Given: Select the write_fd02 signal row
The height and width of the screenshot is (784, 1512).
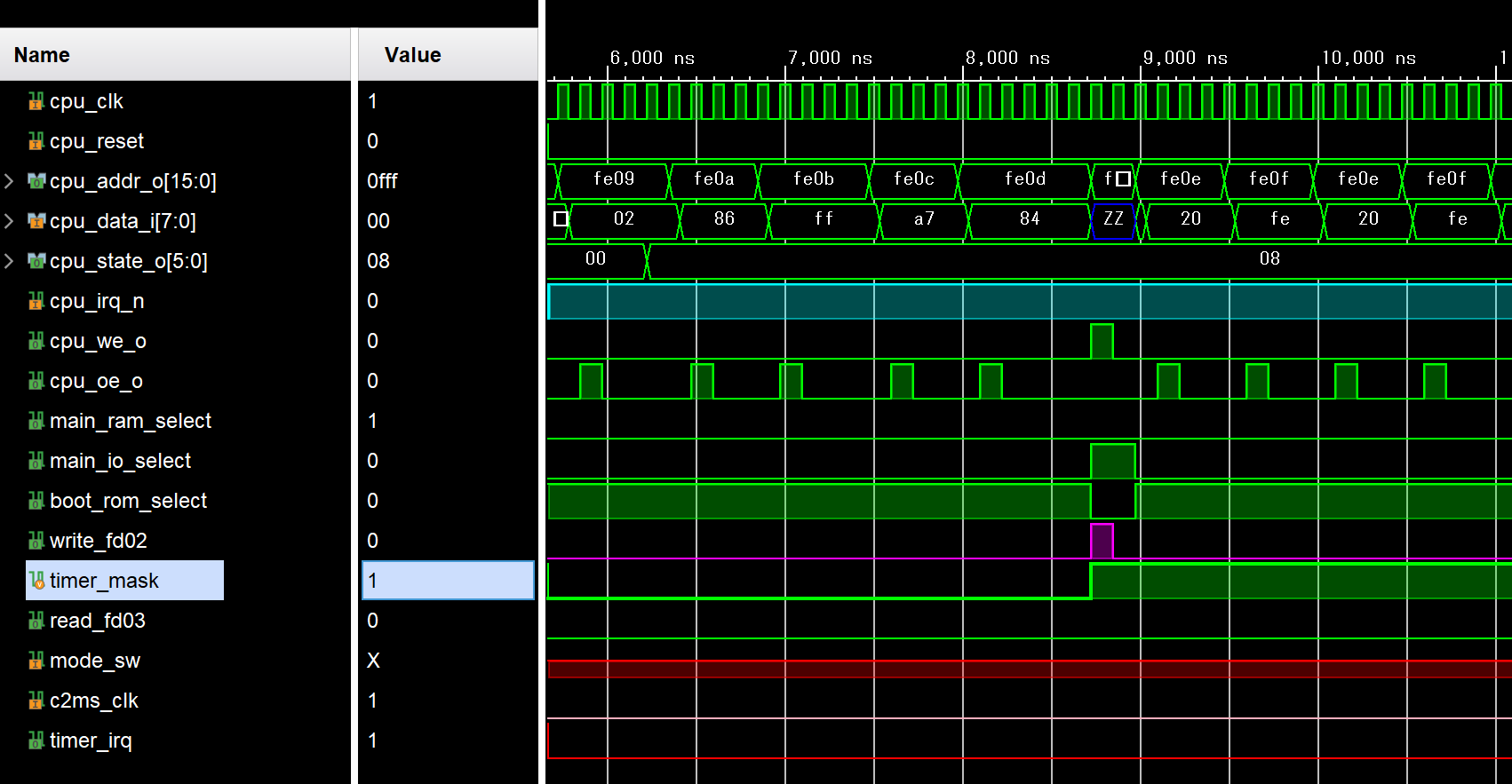Looking at the screenshot, I should (98, 541).
